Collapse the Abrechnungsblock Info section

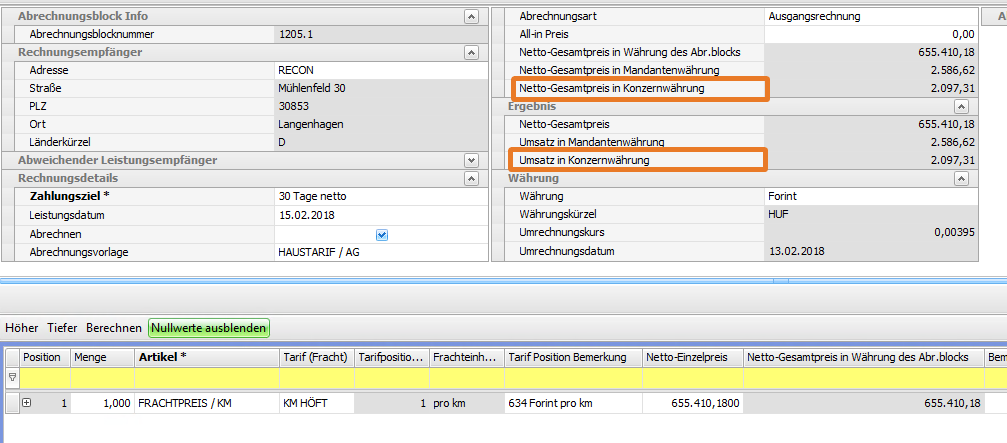[x=470, y=16]
